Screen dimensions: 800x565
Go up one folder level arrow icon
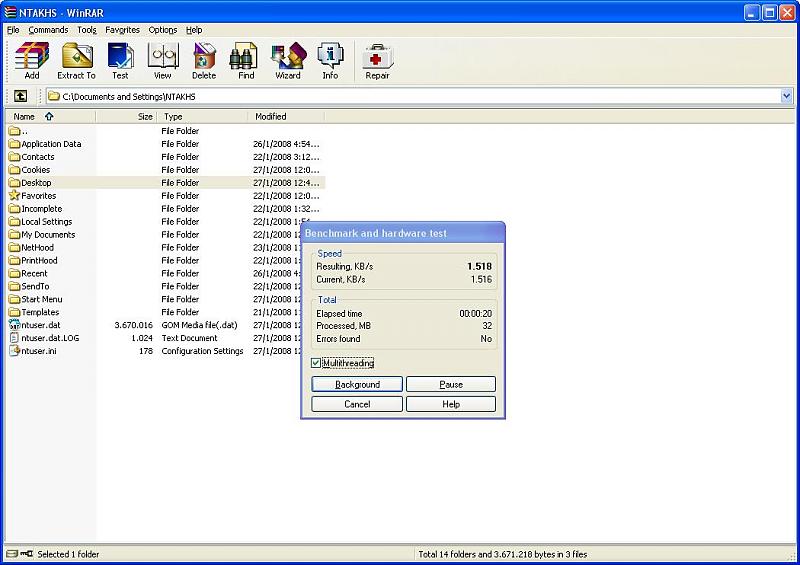(20, 96)
